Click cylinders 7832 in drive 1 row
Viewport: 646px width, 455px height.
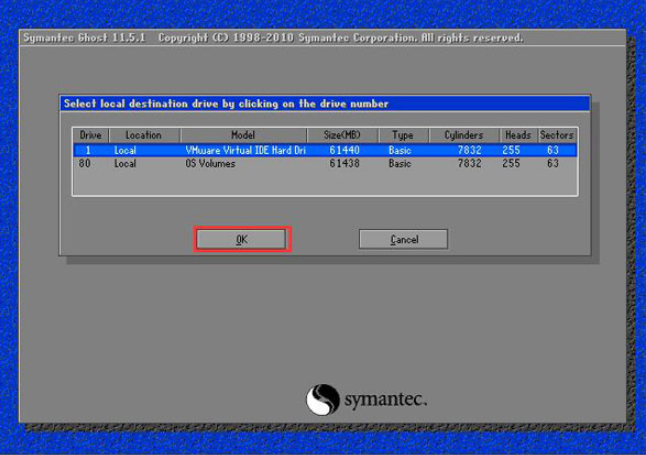[x=469, y=150]
